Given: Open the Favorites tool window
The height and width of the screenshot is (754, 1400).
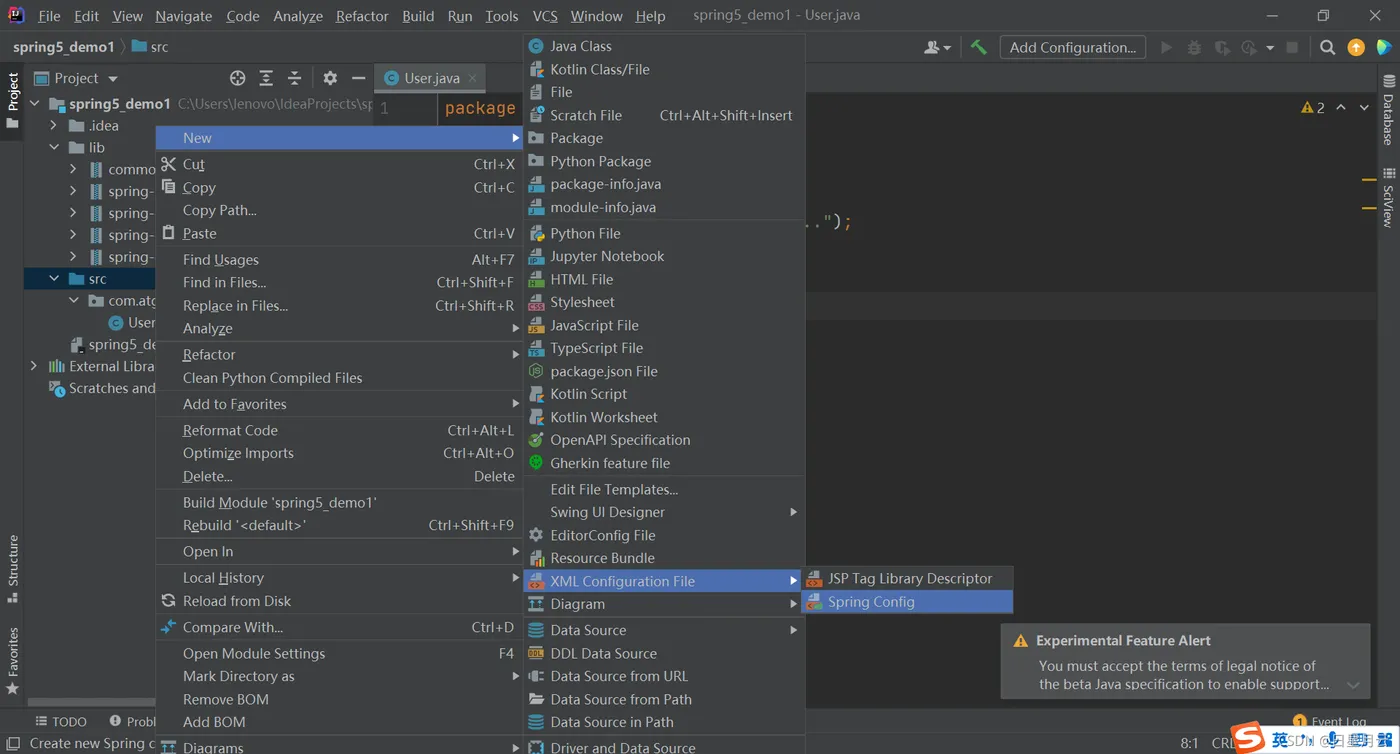Looking at the screenshot, I should pos(12,660).
